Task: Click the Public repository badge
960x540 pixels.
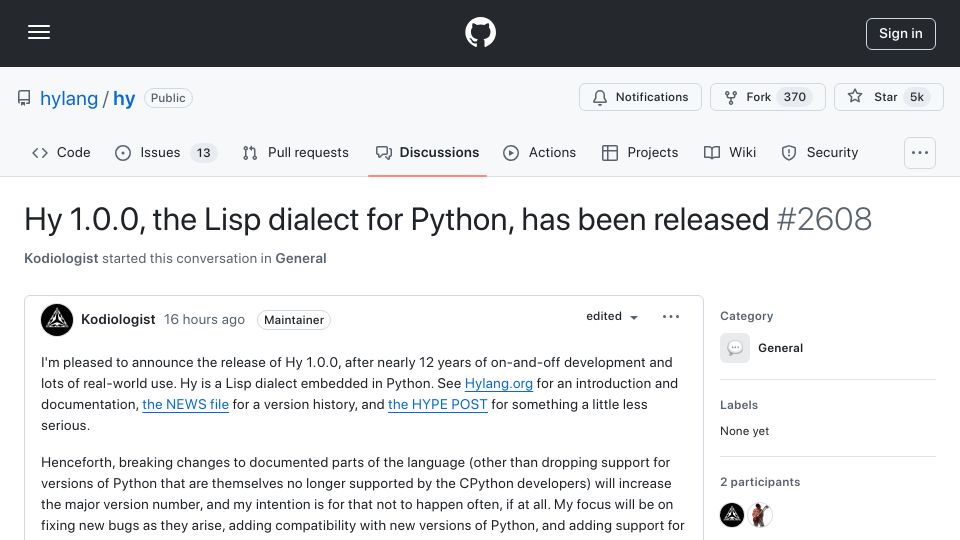Action: (168, 98)
